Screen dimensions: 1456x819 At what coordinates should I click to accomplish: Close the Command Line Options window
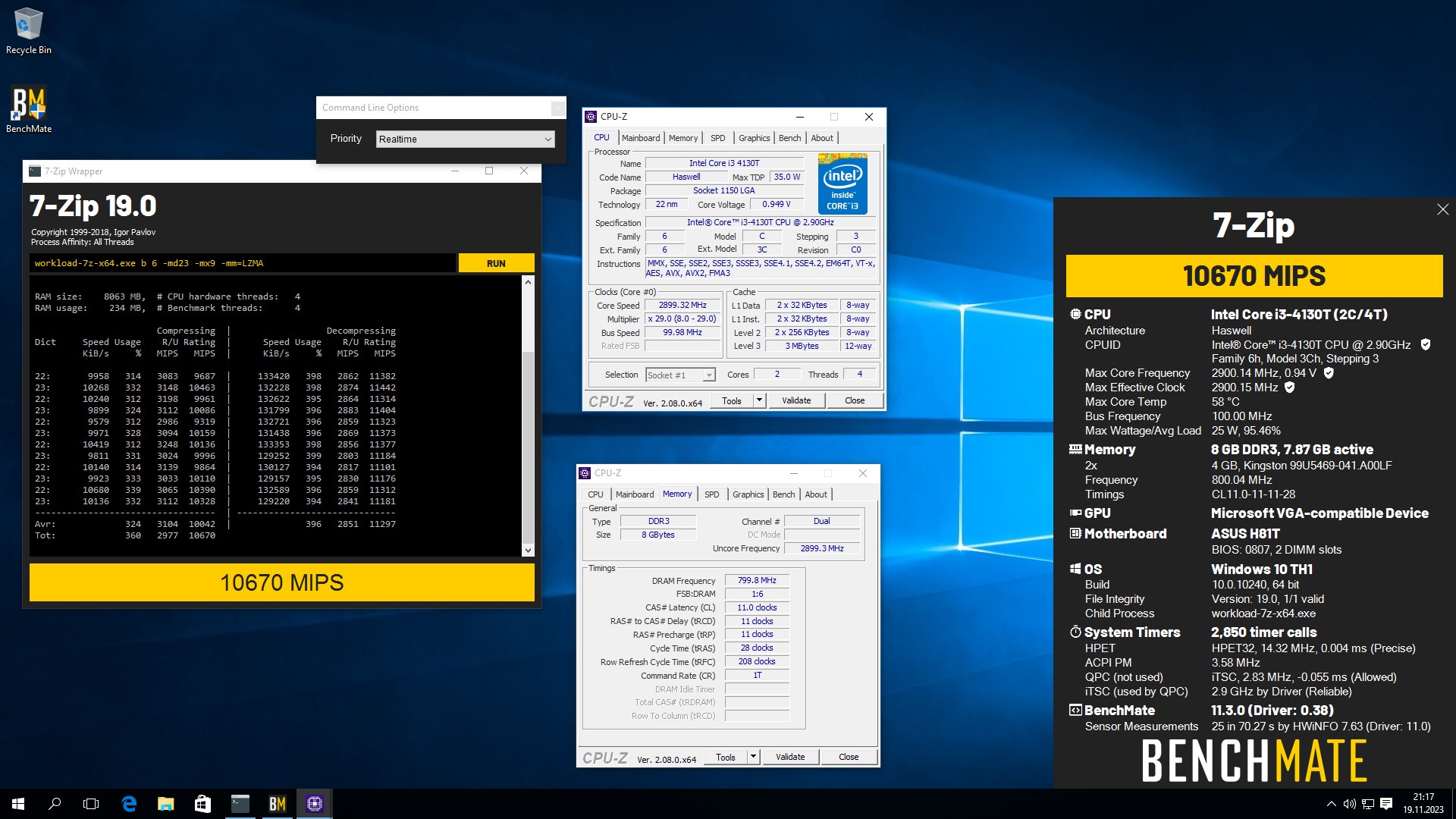pyautogui.click(x=557, y=108)
